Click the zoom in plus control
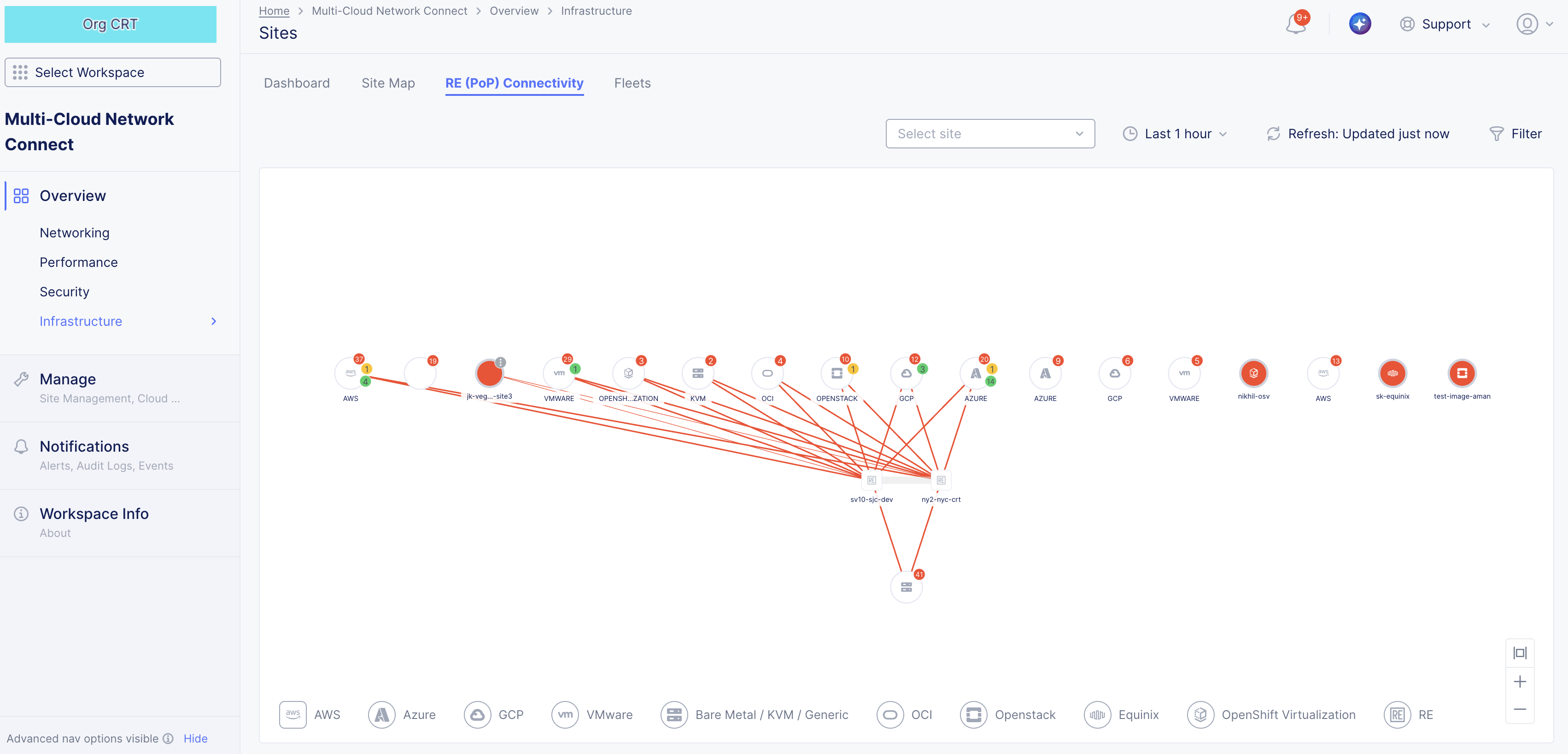 (1520, 681)
